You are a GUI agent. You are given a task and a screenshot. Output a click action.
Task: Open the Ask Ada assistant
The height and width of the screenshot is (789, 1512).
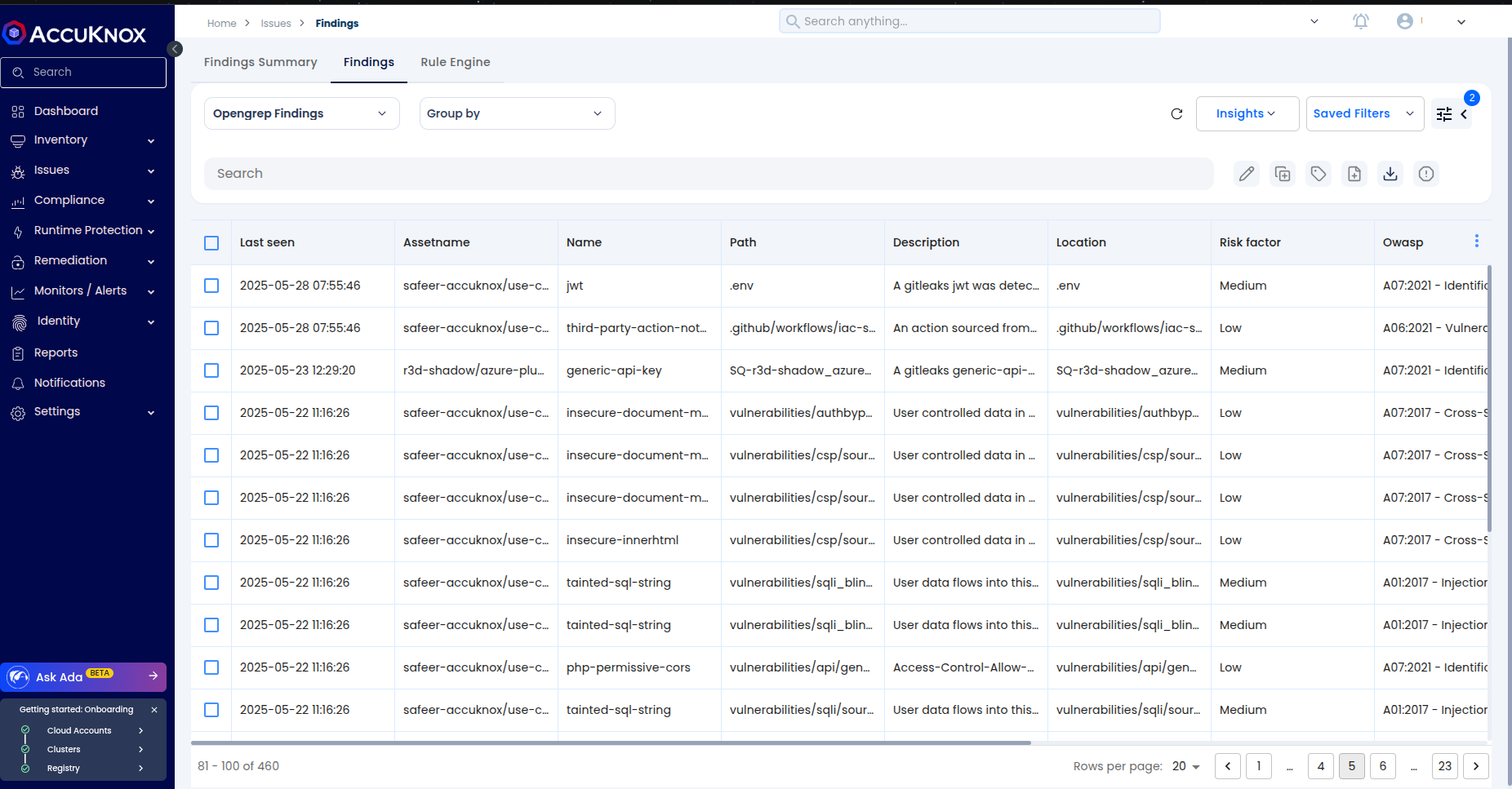point(83,676)
